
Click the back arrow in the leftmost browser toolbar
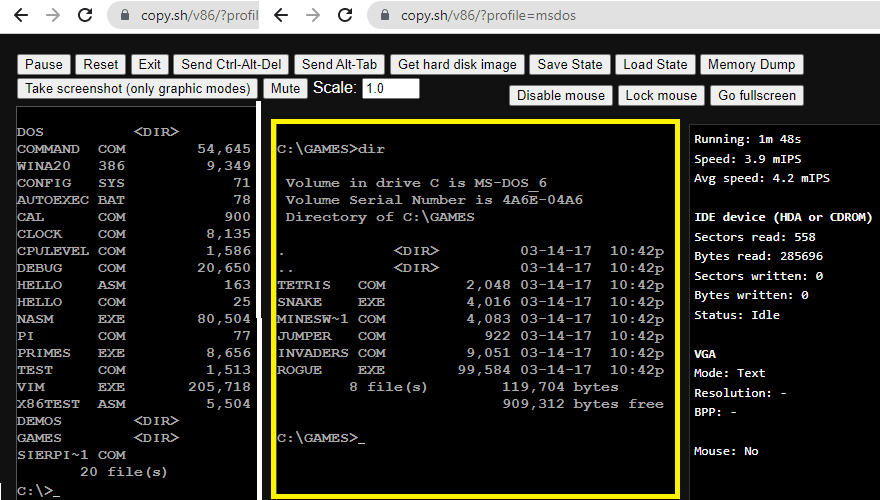(x=20, y=16)
